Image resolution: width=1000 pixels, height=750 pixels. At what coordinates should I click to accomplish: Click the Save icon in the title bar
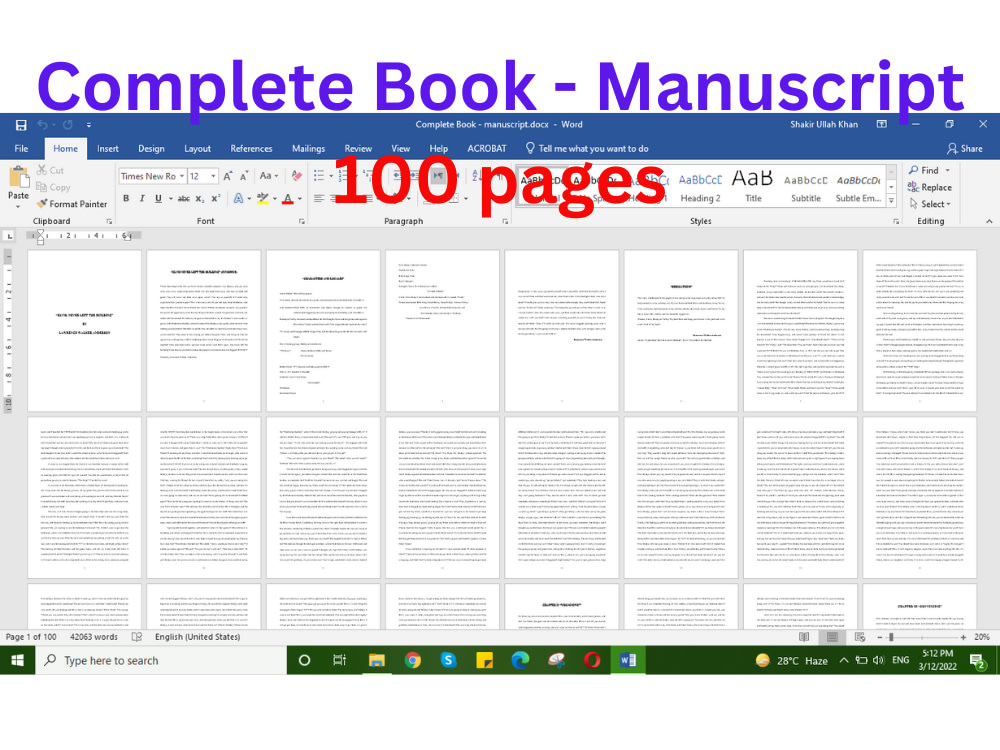[x=20, y=125]
